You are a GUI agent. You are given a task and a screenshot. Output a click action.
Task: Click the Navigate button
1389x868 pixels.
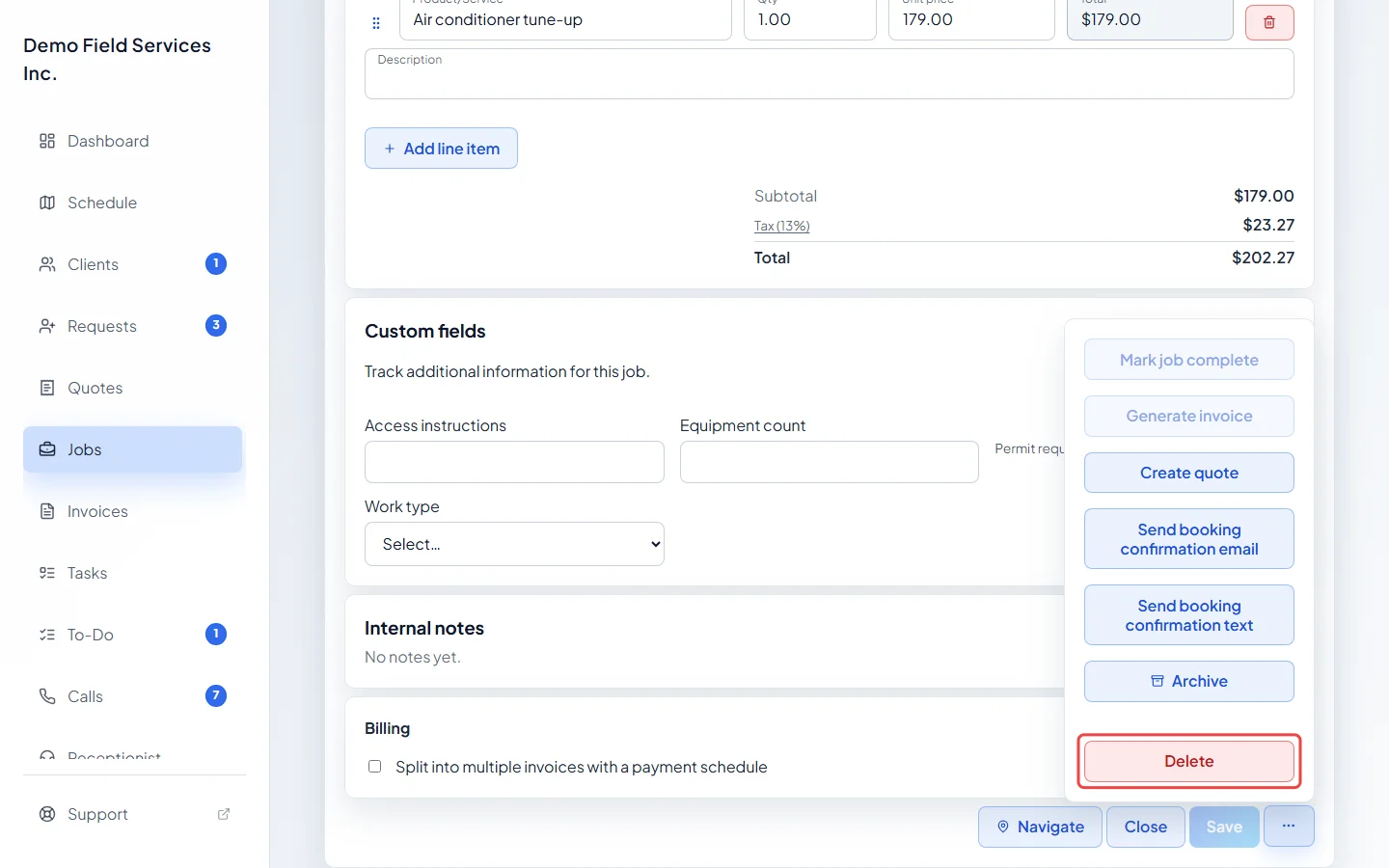(x=1040, y=827)
